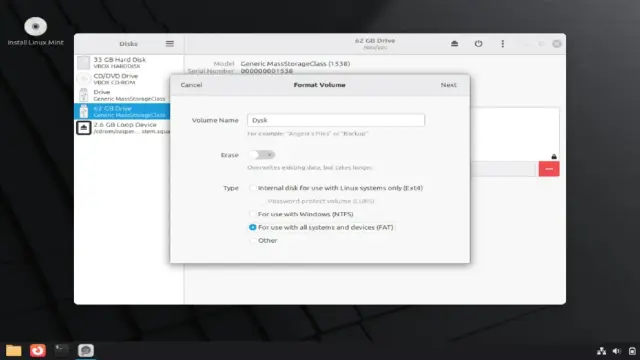This screenshot has width=640, height=360.
Task: Open the Disks application hamburger menu
Action: point(170,44)
